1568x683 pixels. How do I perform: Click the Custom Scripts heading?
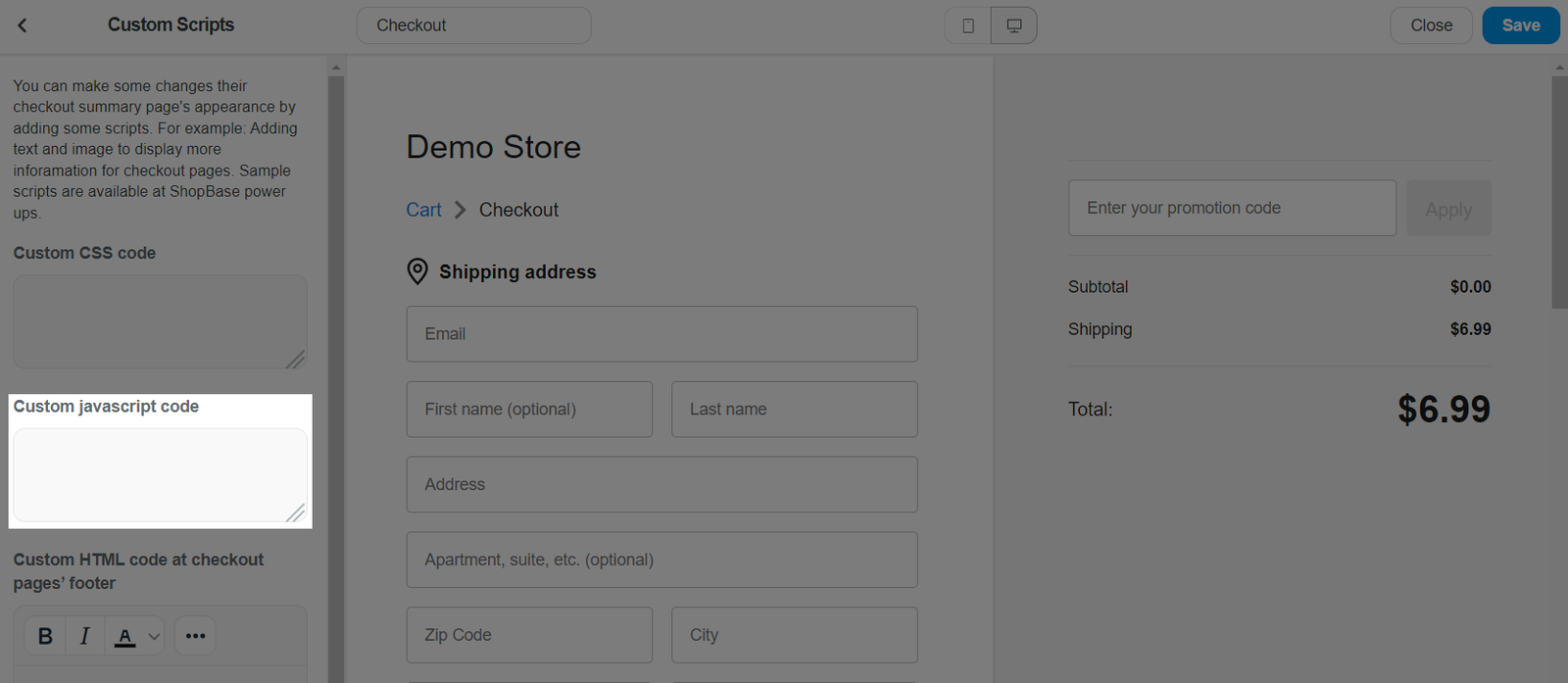coord(171,24)
